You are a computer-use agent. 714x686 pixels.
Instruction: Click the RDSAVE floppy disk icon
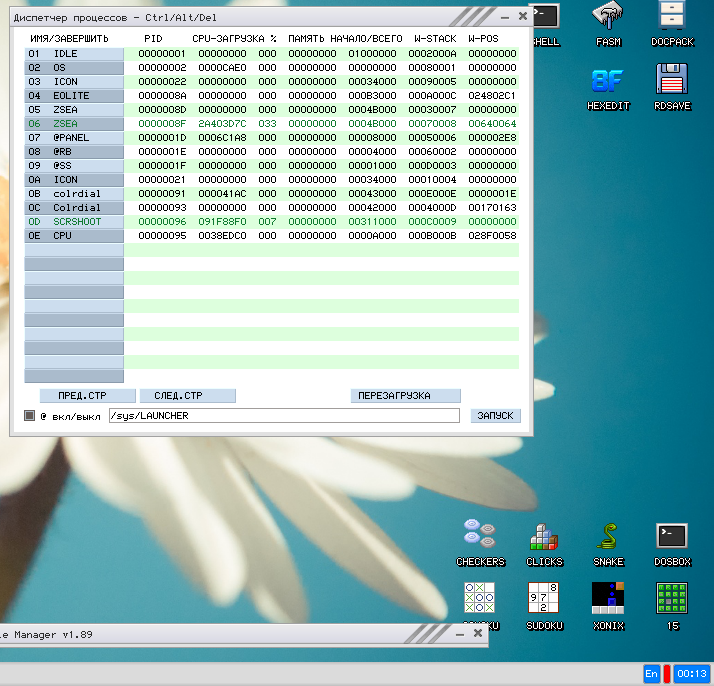pos(671,82)
